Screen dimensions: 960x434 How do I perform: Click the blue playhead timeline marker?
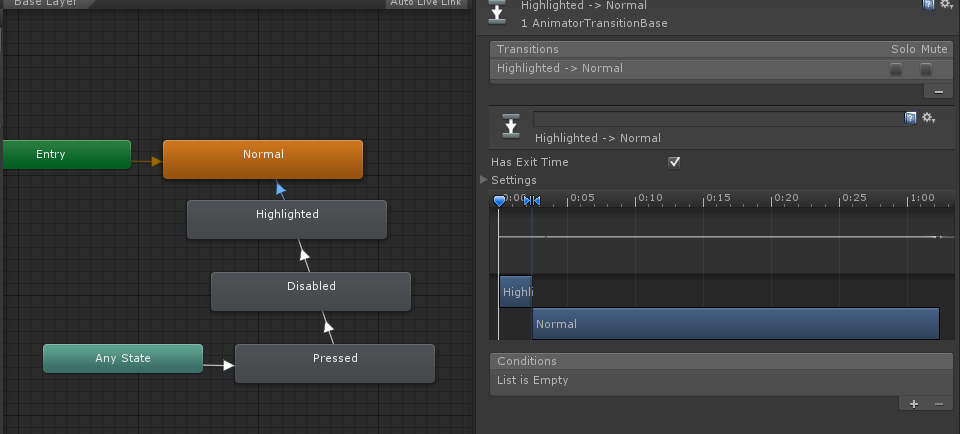(500, 201)
